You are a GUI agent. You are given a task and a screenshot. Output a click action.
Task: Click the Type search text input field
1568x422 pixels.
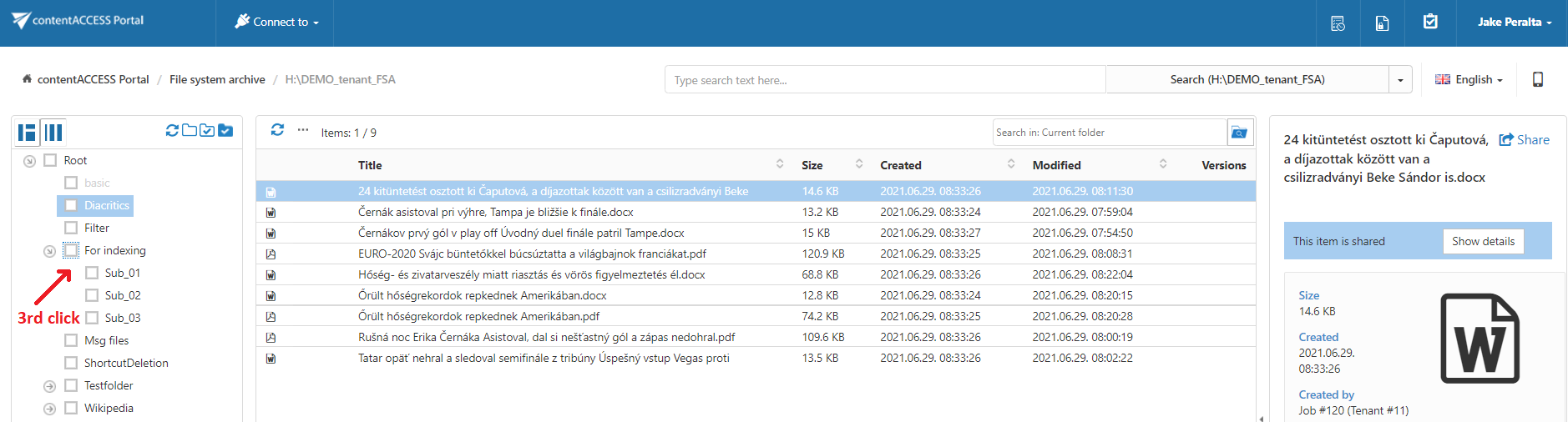pos(885,80)
